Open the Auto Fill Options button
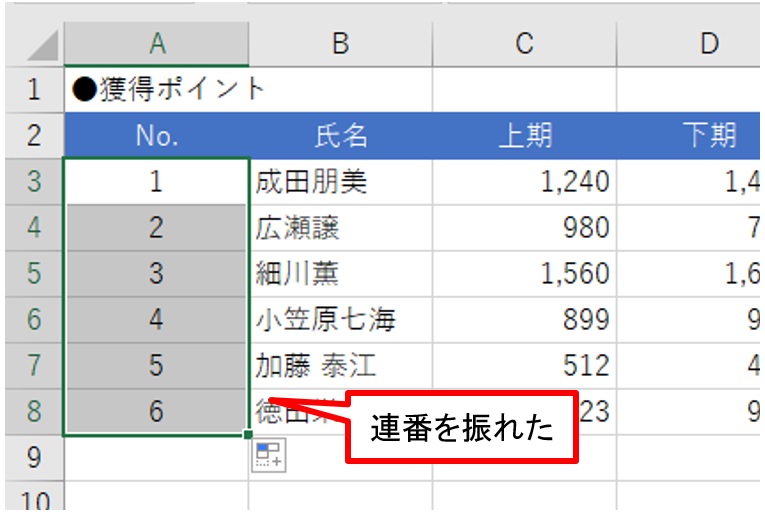The image size is (765, 514). click(268, 455)
